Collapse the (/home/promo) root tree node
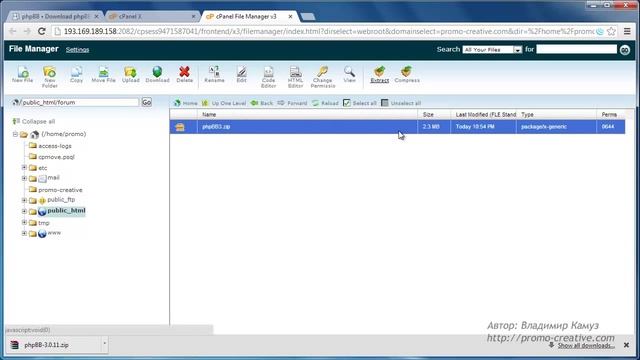The image size is (640, 360). tap(15, 134)
